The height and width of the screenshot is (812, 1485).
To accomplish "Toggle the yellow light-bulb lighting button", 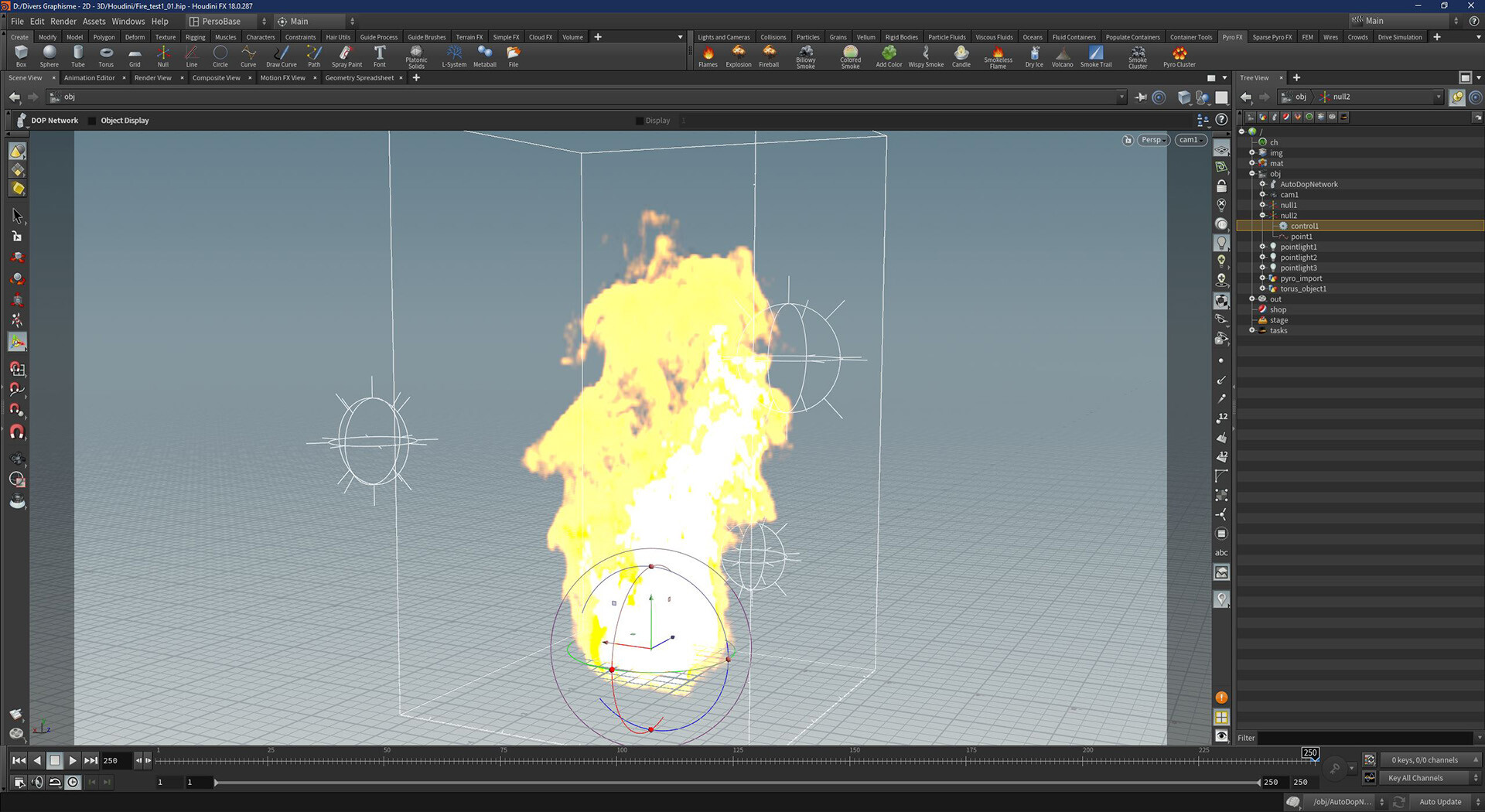I will [1221, 261].
